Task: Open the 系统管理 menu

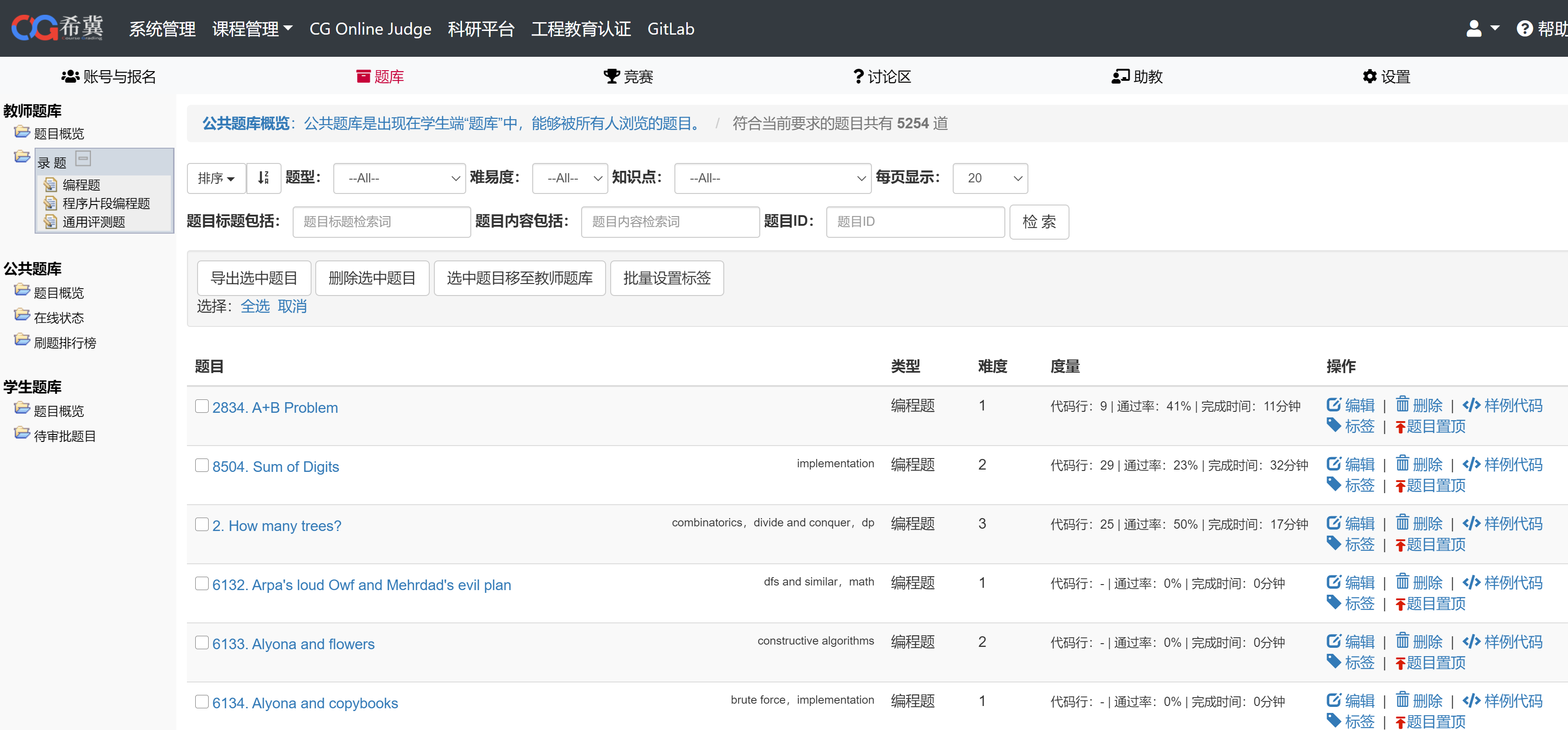Action: point(162,29)
